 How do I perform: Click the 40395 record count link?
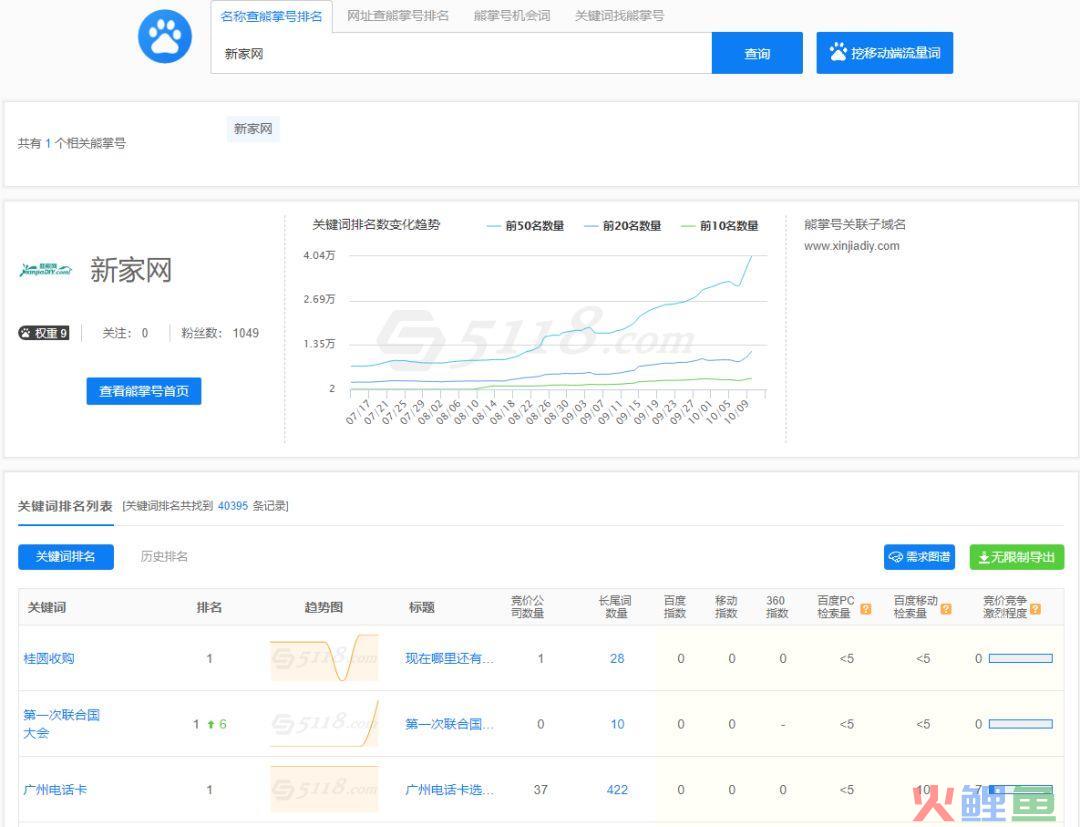pos(233,506)
